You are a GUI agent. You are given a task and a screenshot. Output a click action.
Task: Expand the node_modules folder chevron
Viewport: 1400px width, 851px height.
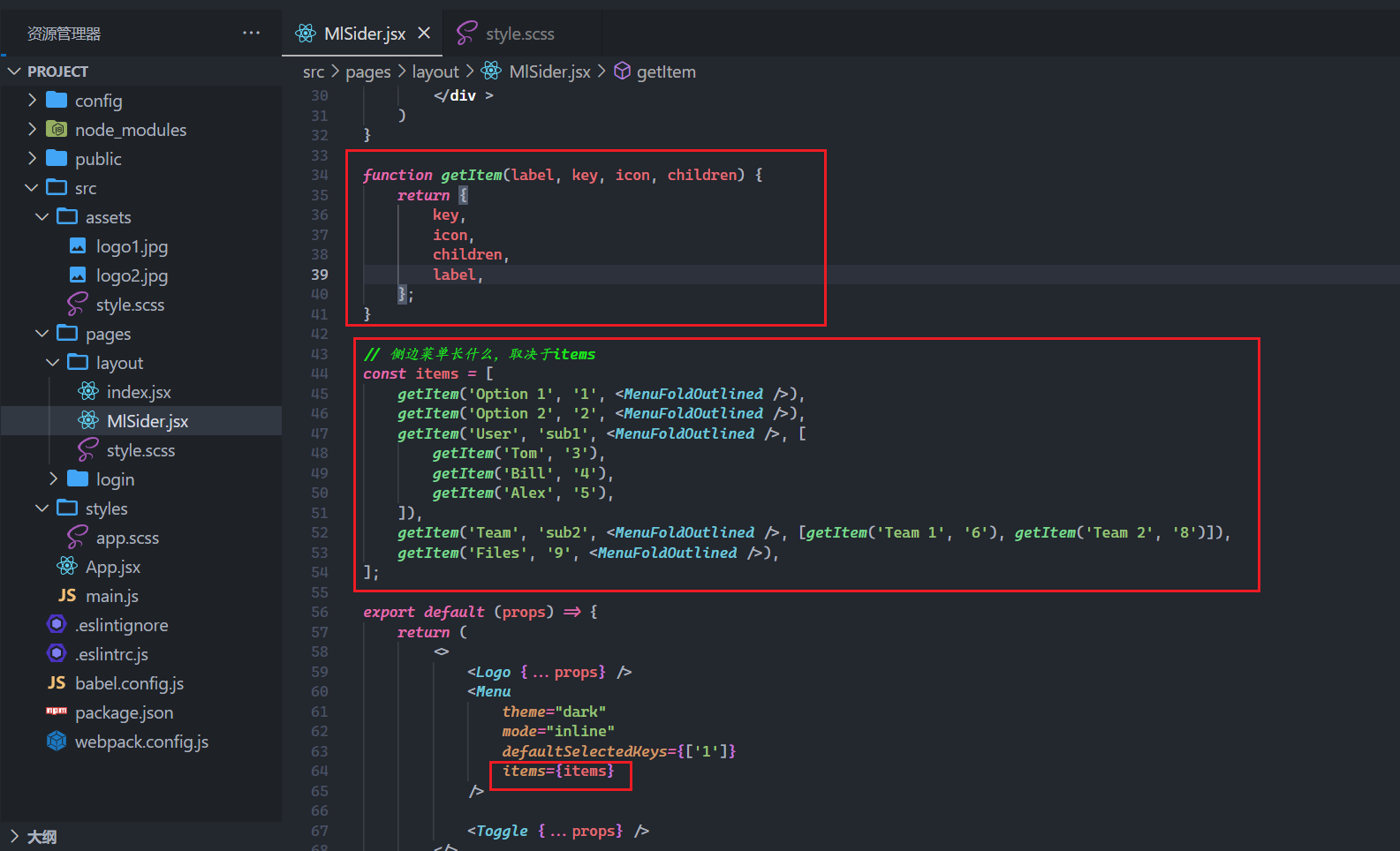click(x=33, y=130)
